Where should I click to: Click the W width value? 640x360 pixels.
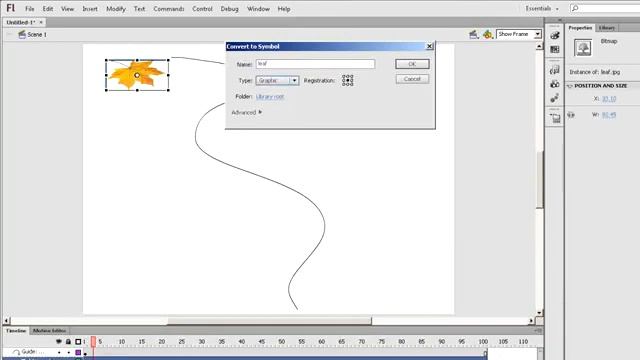pos(609,115)
